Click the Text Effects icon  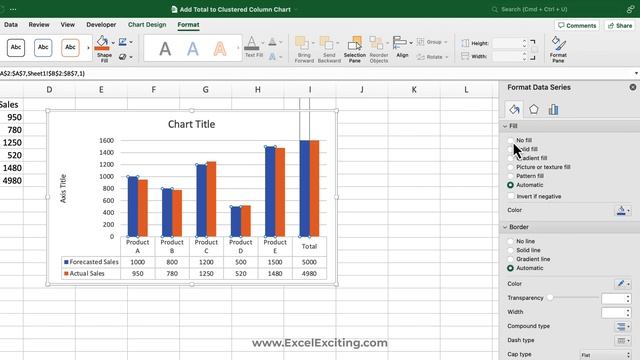[272, 57]
